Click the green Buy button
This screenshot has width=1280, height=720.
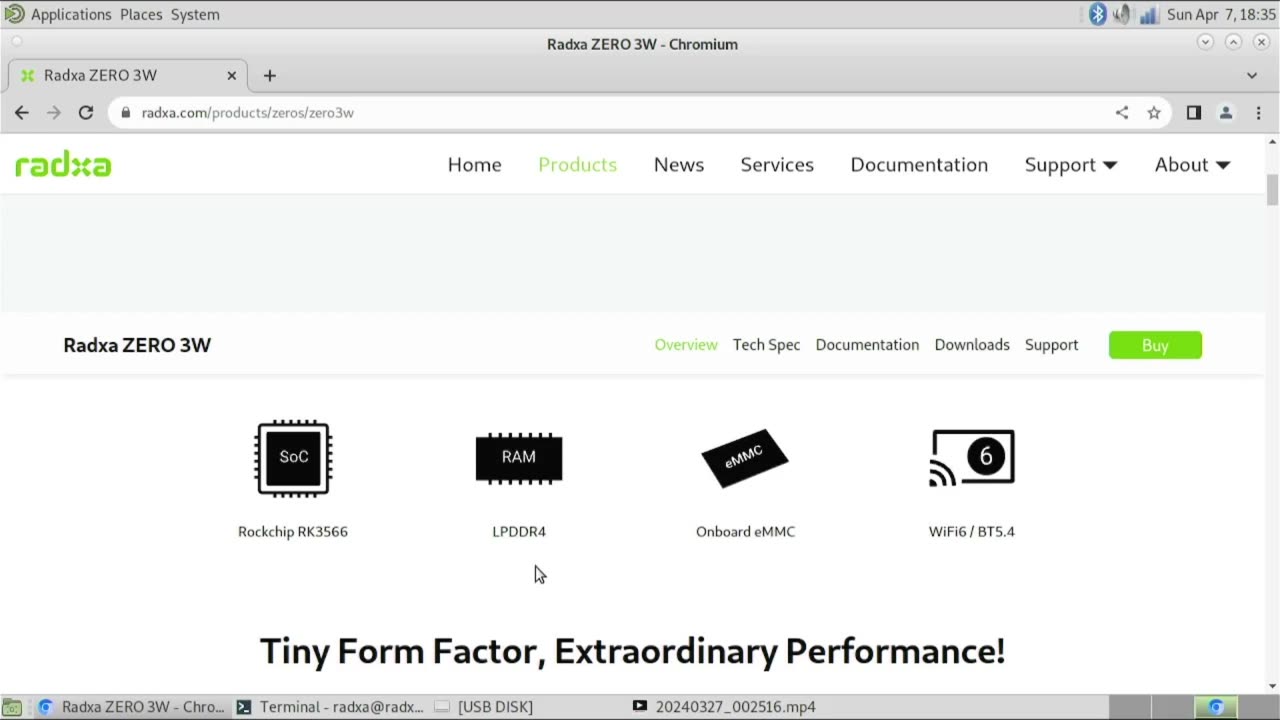click(x=1155, y=345)
